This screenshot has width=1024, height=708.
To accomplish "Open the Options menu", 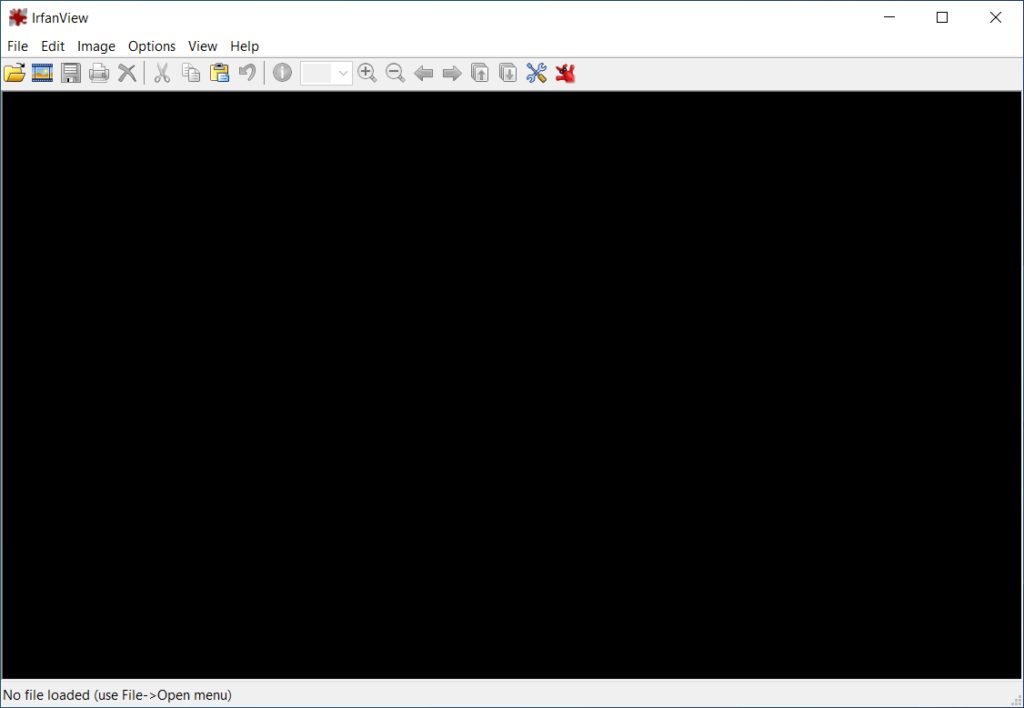I will (152, 46).
